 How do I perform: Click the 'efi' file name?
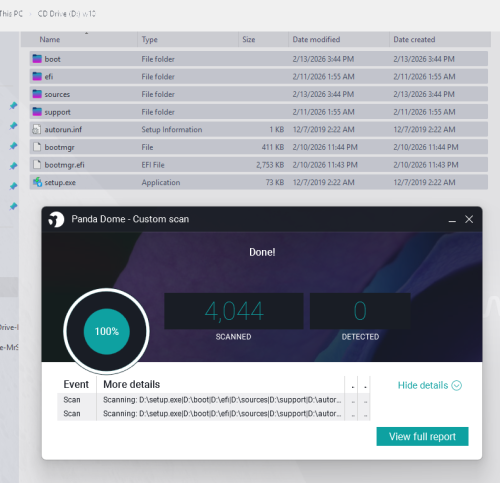(x=49, y=77)
